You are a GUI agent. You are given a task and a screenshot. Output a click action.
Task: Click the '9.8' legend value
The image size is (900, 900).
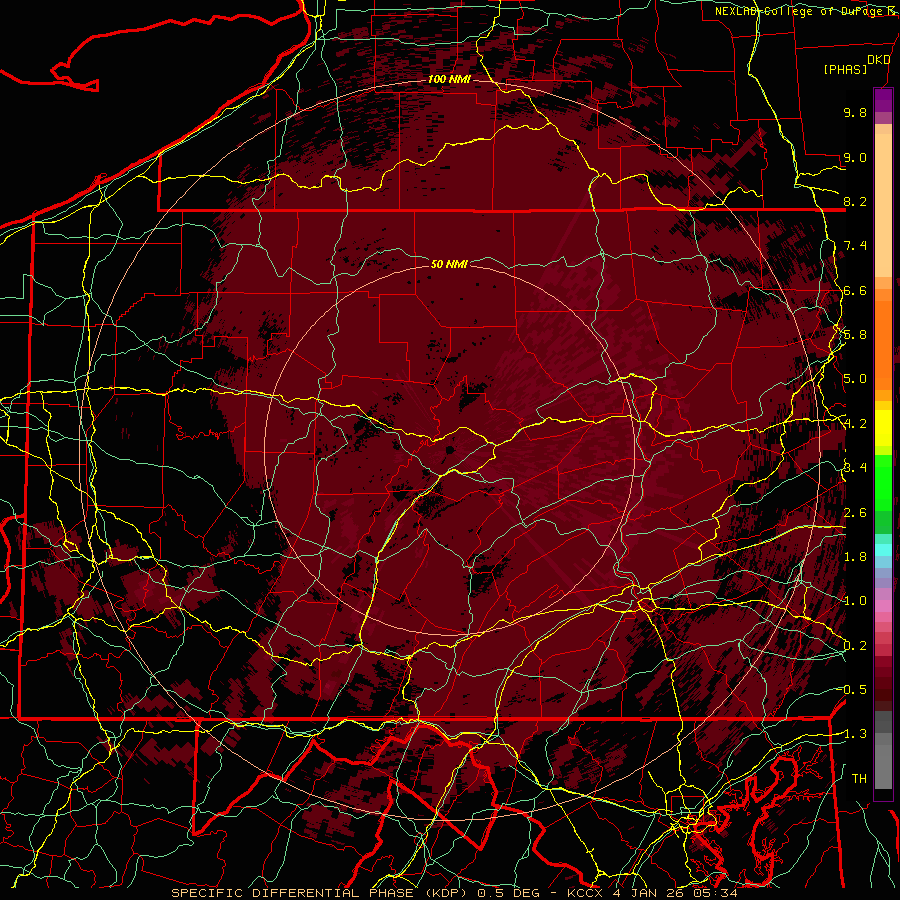[x=855, y=112]
